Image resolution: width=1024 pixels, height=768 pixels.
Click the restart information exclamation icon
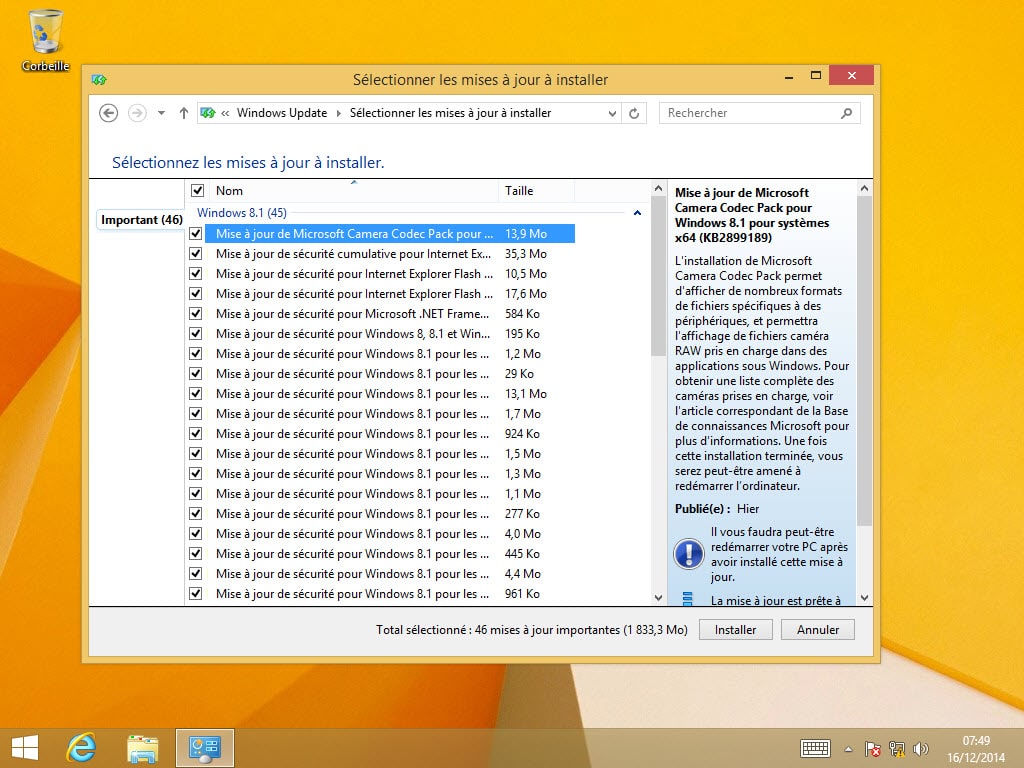pos(688,554)
